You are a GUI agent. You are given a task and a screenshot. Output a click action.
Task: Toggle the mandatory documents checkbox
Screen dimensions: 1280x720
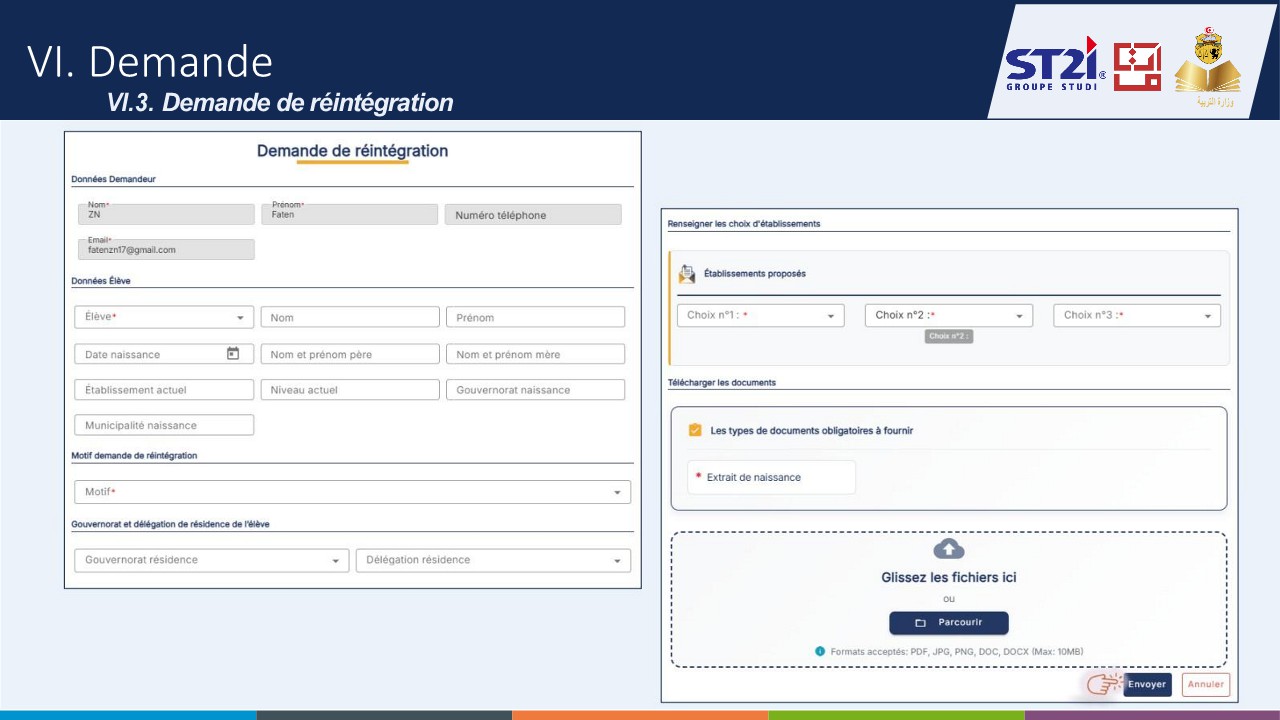pyautogui.click(x=695, y=430)
